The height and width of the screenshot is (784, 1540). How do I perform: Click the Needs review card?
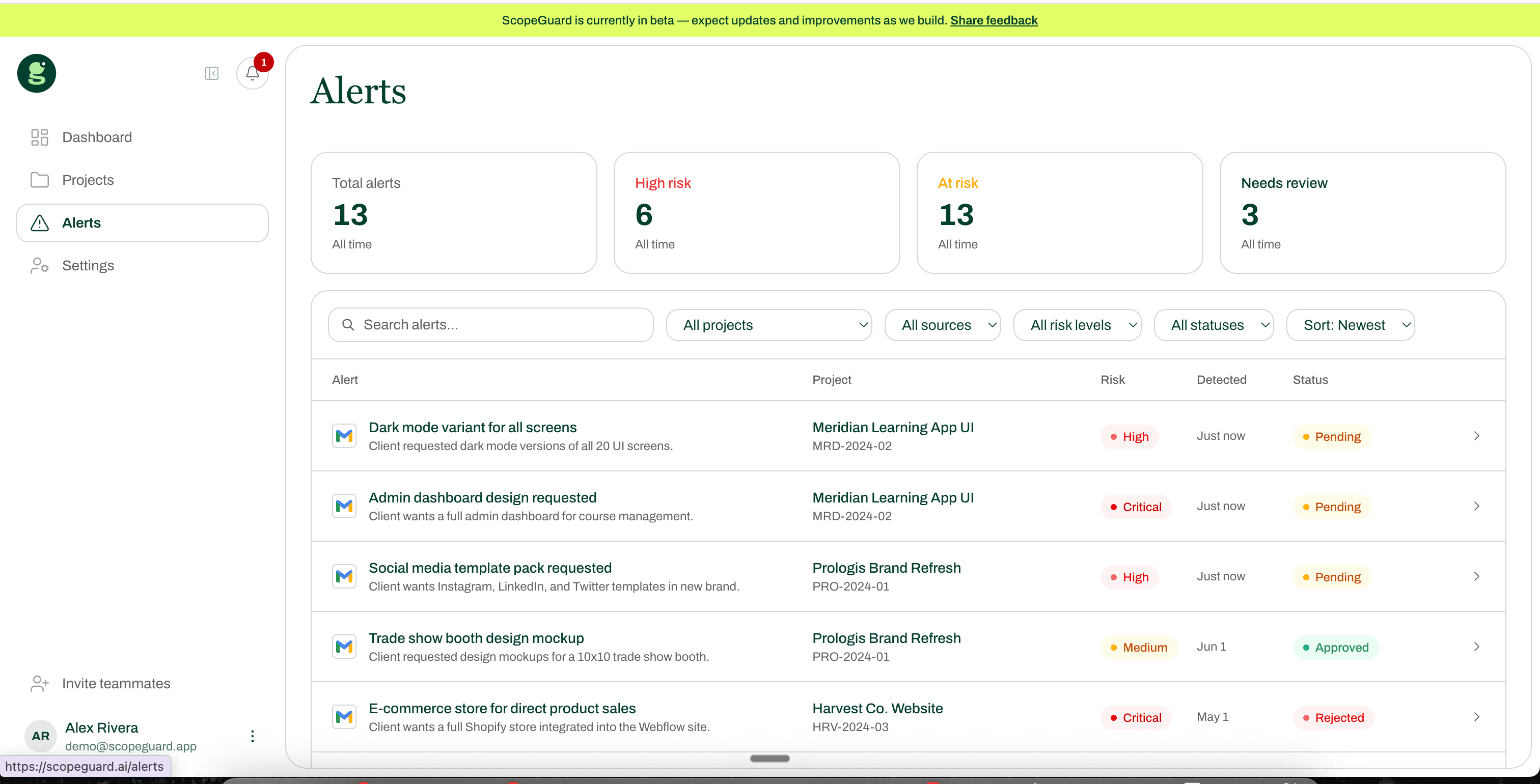pos(1362,213)
